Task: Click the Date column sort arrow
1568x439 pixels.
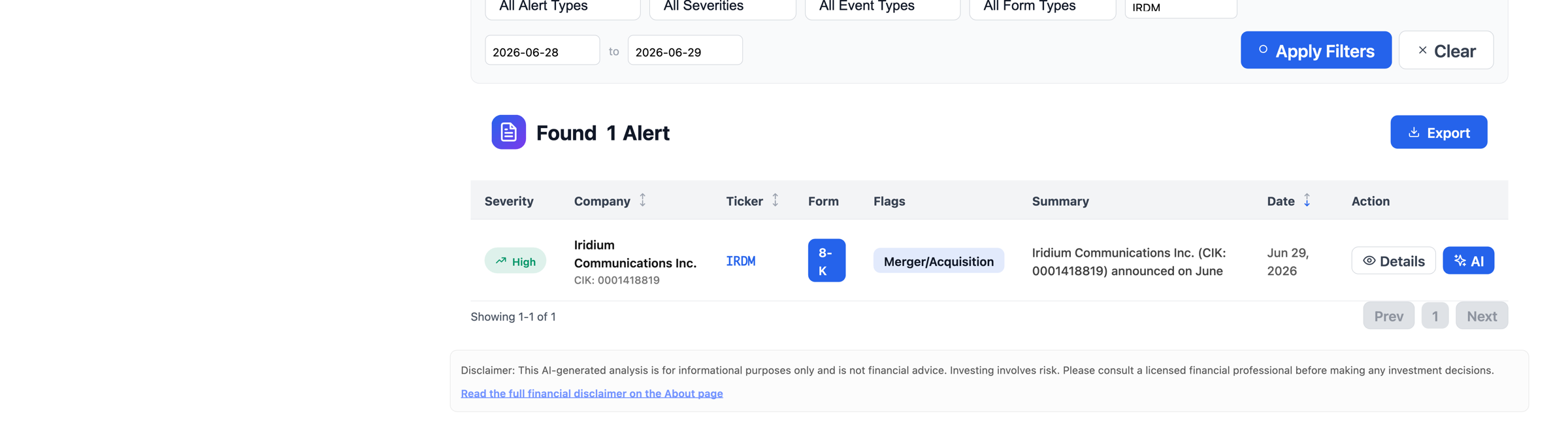Action: pyautogui.click(x=1307, y=200)
